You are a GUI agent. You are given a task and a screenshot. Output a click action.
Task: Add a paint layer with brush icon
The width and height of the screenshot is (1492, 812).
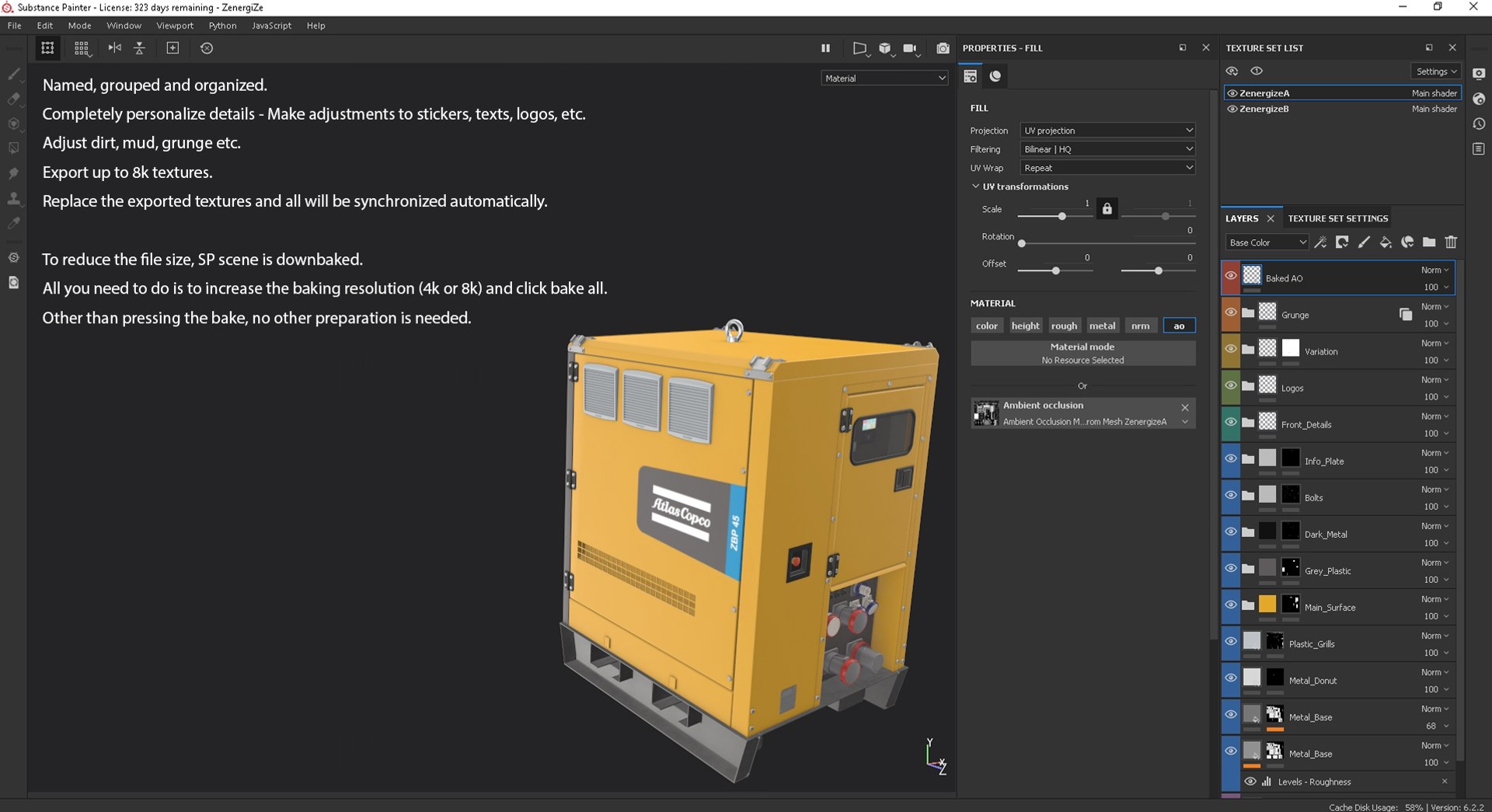[1364, 242]
